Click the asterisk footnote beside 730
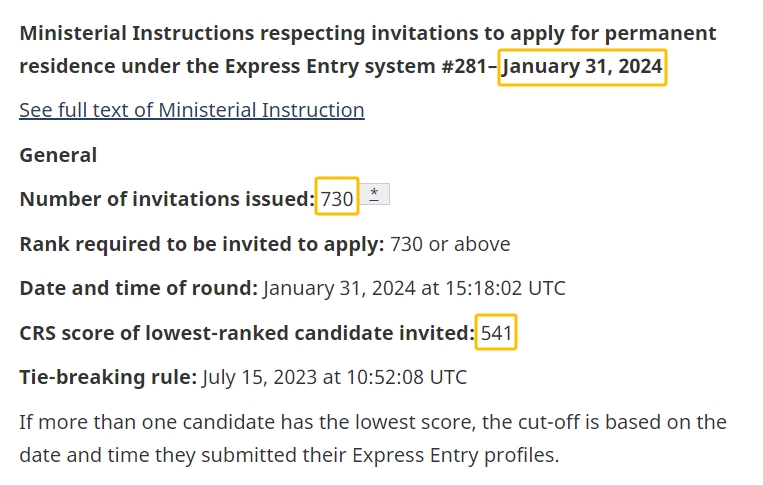 coord(374,195)
